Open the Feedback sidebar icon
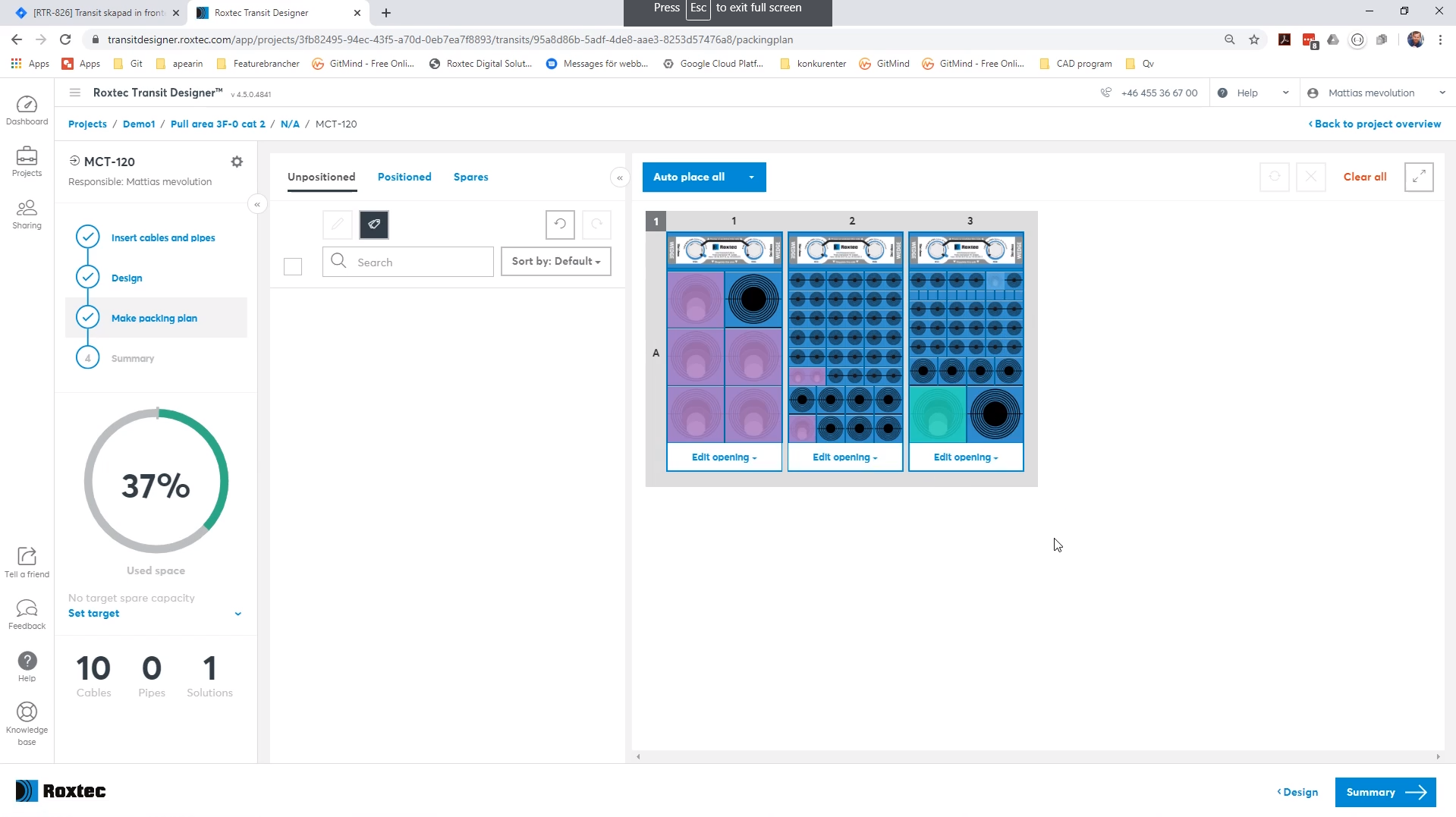 pos(27,614)
